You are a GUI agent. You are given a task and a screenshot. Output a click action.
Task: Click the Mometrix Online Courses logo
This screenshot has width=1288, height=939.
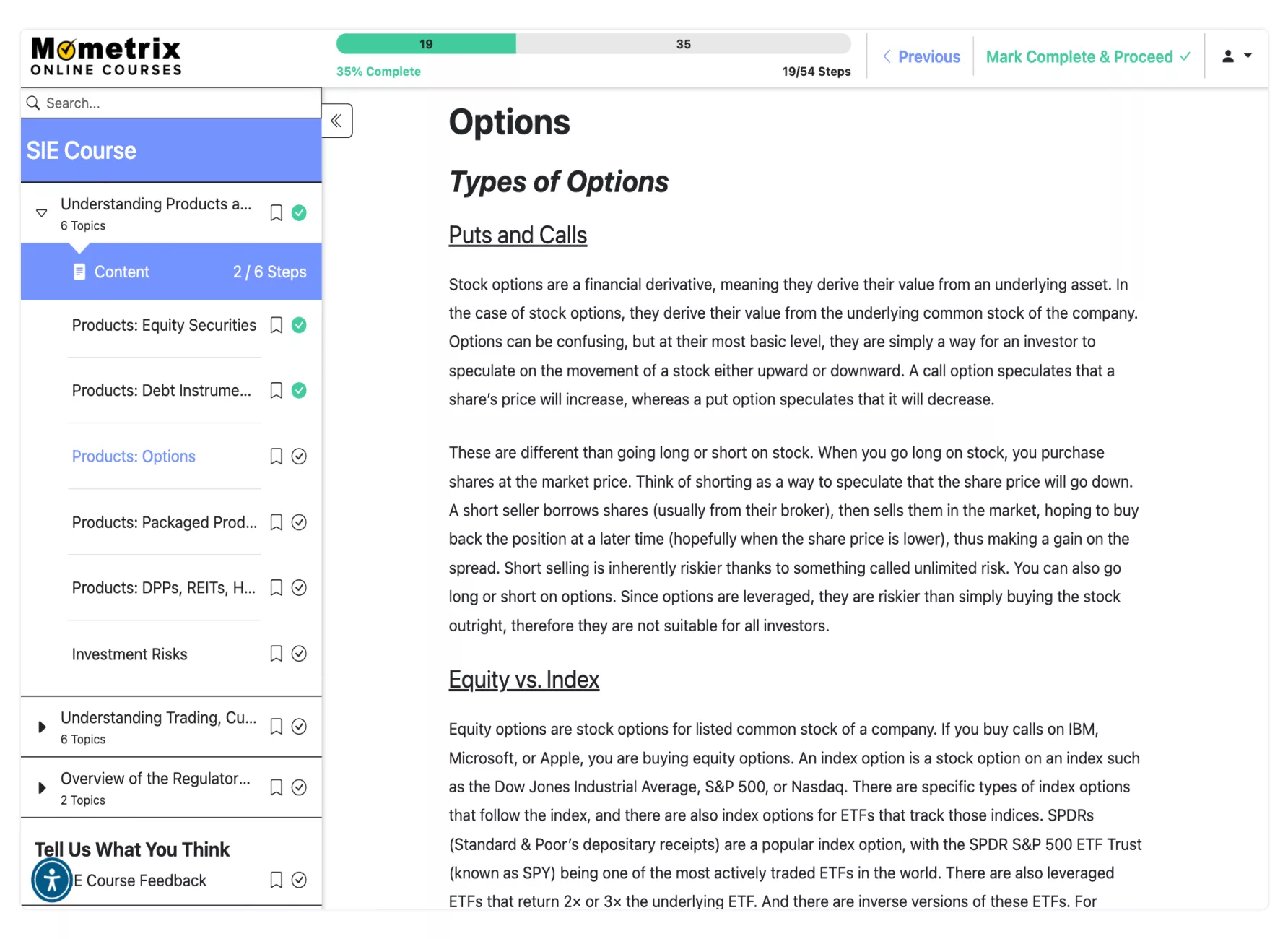[x=106, y=56]
